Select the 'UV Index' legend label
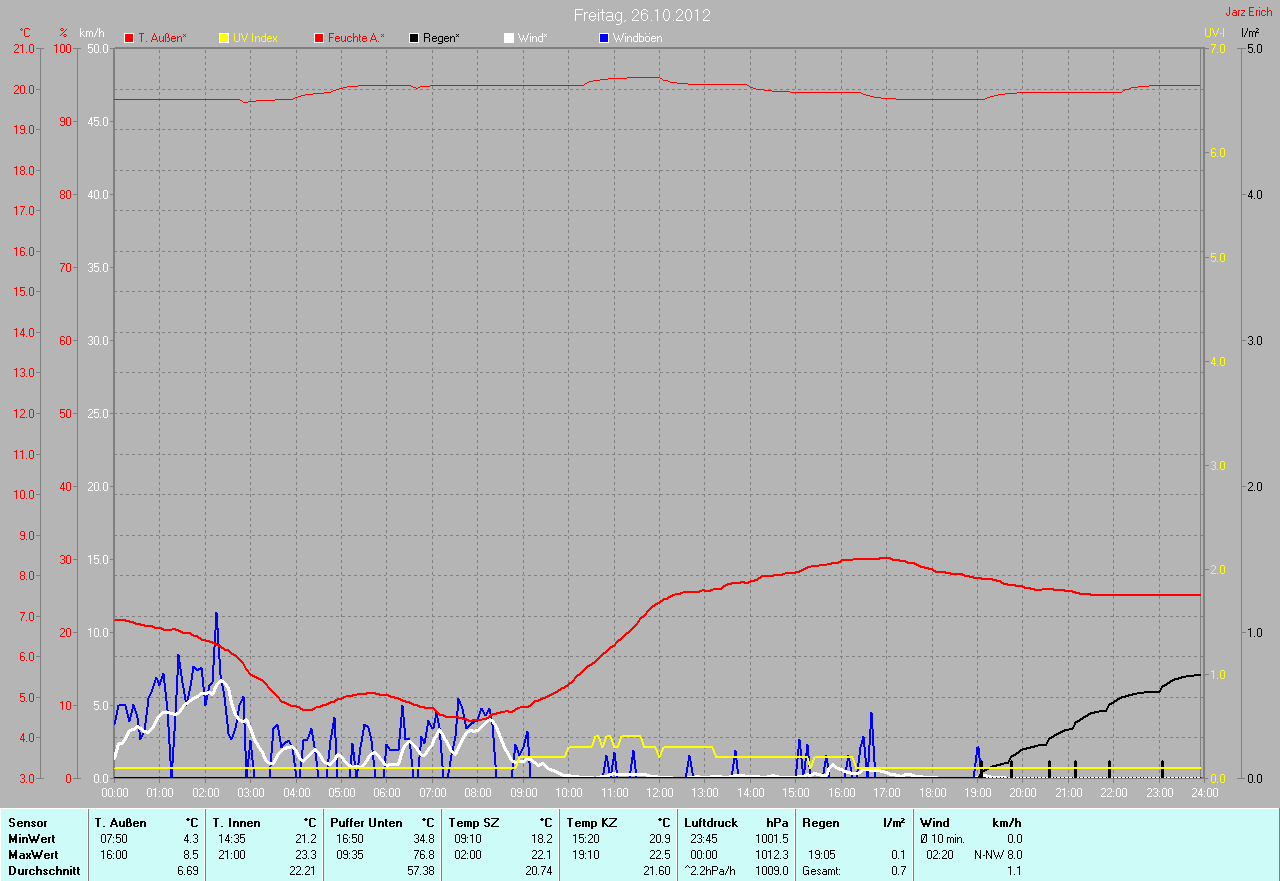This screenshot has height=881, width=1280. coord(255,38)
